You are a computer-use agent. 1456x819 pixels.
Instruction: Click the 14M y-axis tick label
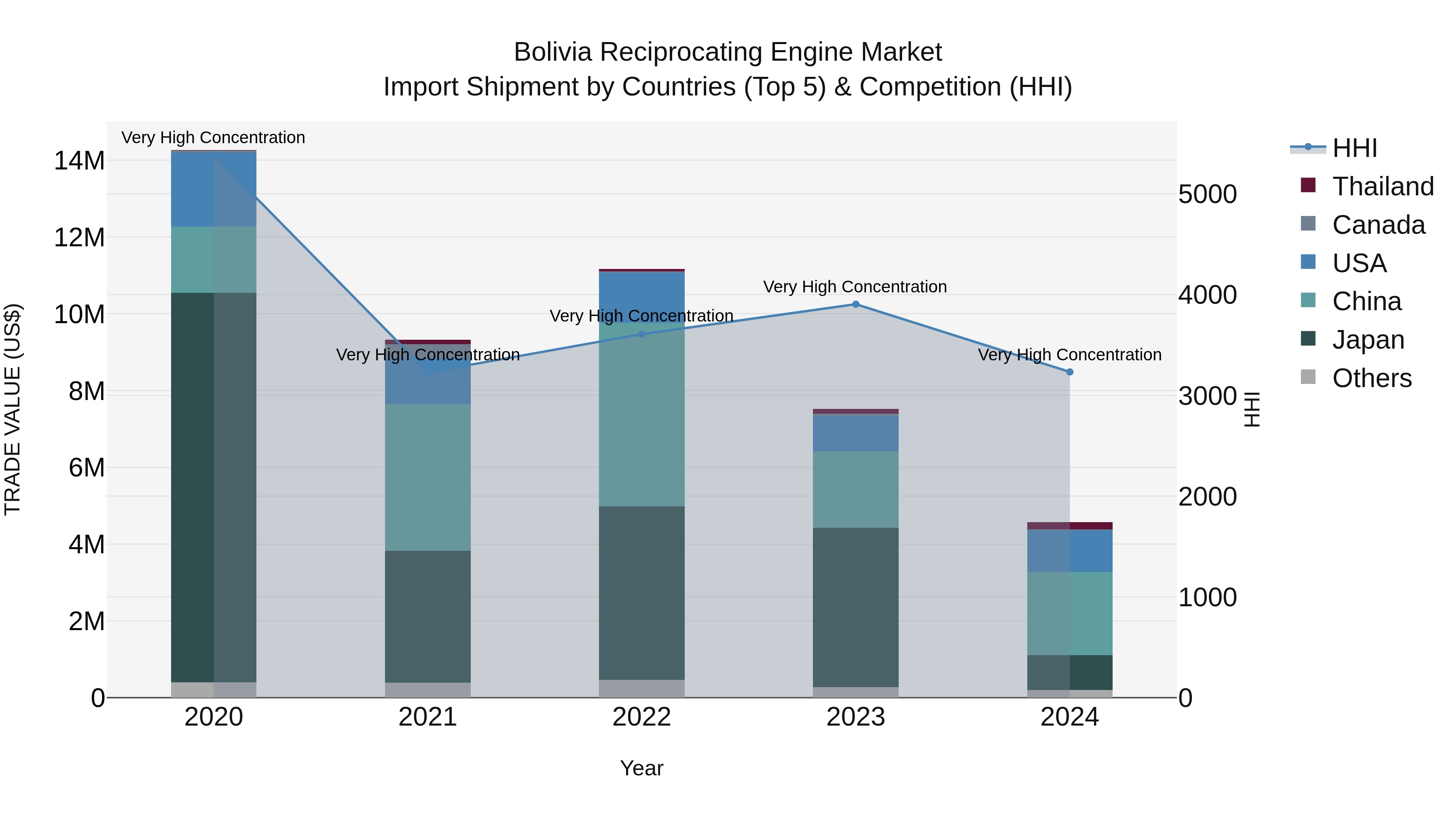tap(79, 161)
